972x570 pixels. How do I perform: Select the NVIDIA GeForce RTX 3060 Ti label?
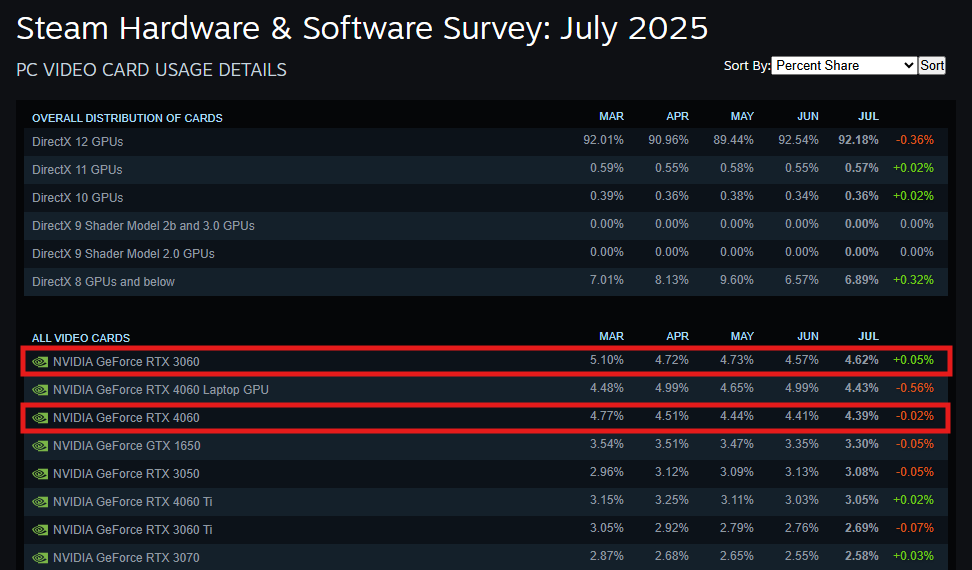coord(133,530)
